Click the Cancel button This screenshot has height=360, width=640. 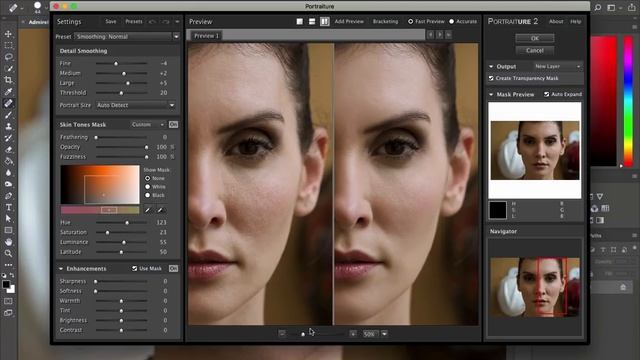coord(535,51)
